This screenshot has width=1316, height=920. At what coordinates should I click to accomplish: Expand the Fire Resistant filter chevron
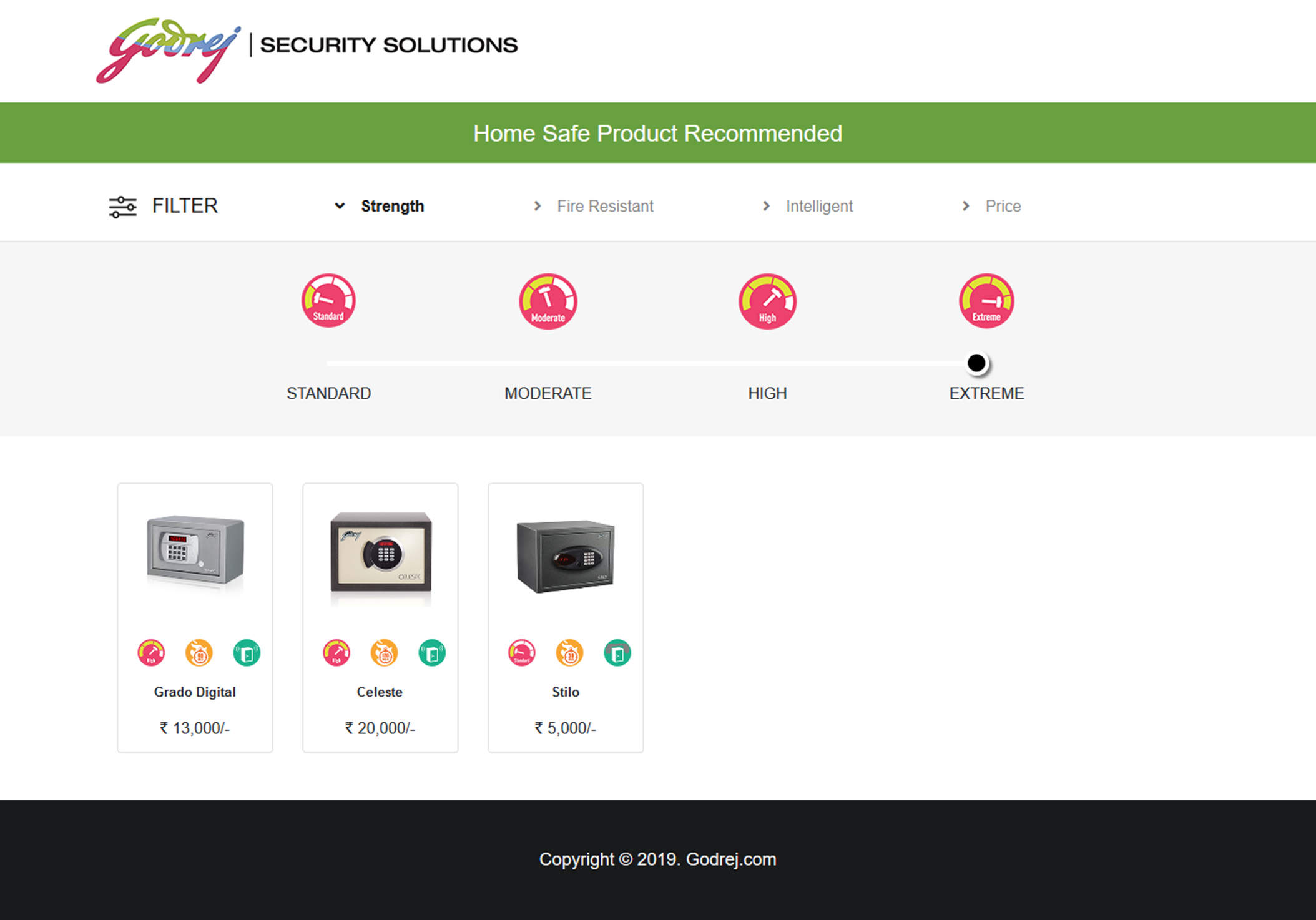tap(538, 206)
